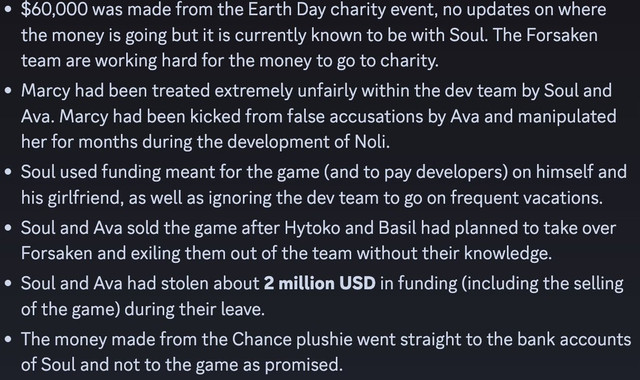Click the bullet before "The money made from"
The image size is (640, 380).
tap(8, 340)
